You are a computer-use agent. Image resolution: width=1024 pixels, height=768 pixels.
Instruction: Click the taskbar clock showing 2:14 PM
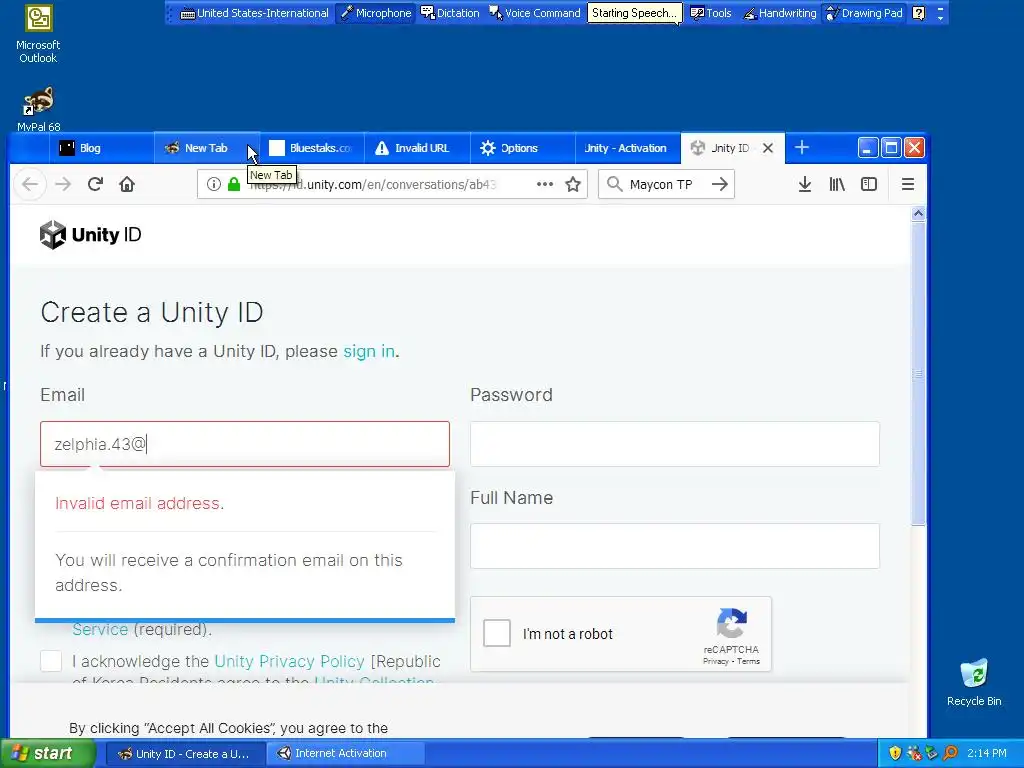986,753
